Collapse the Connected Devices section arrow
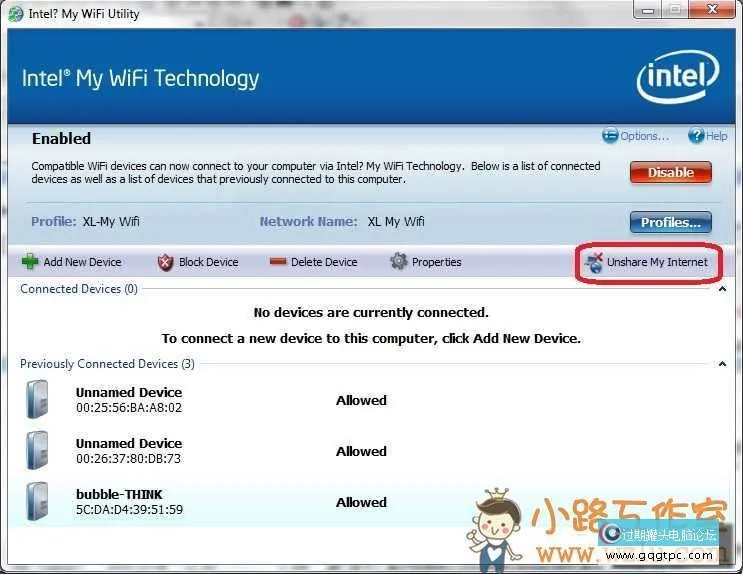Image resolution: width=743 pixels, height=574 pixels. tap(722, 289)
